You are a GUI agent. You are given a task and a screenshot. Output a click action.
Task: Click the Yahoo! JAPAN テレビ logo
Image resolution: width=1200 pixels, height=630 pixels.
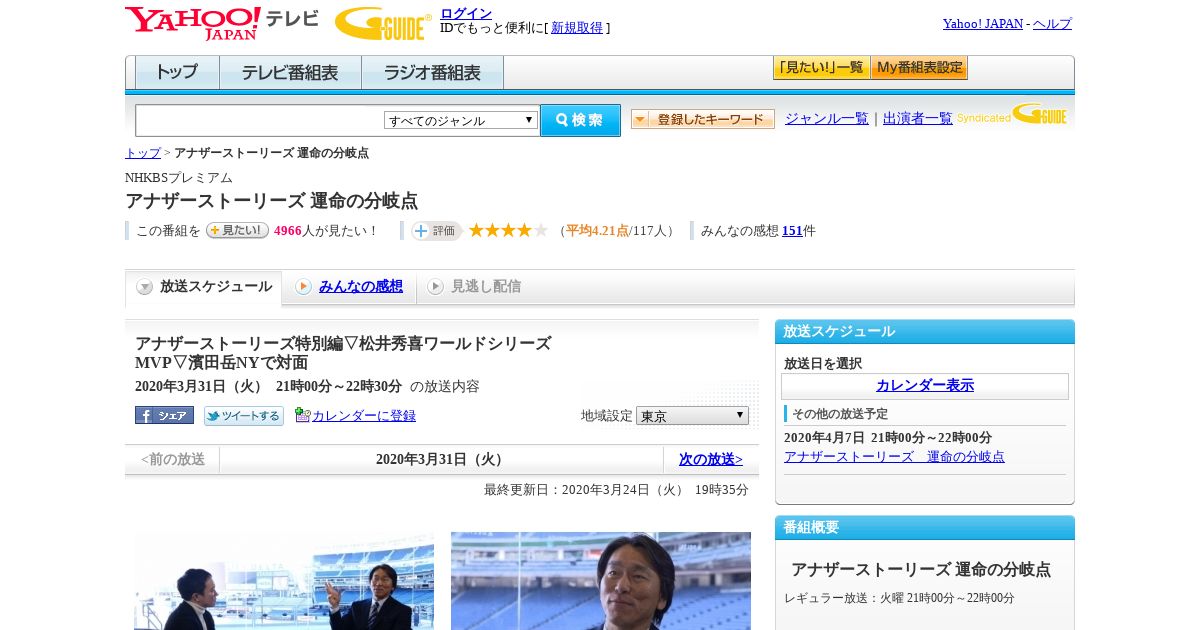(x=221, y=23)
